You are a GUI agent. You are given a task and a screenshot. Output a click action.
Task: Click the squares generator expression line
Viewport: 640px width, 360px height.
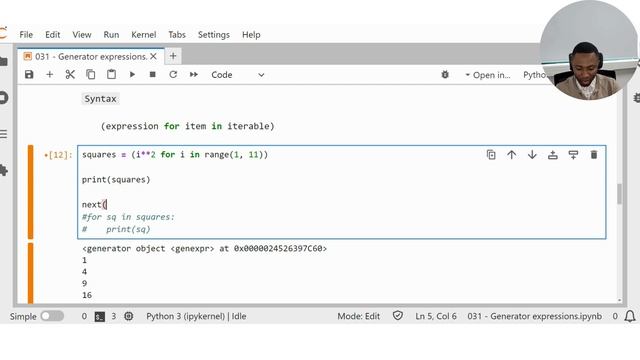(175, 155)
